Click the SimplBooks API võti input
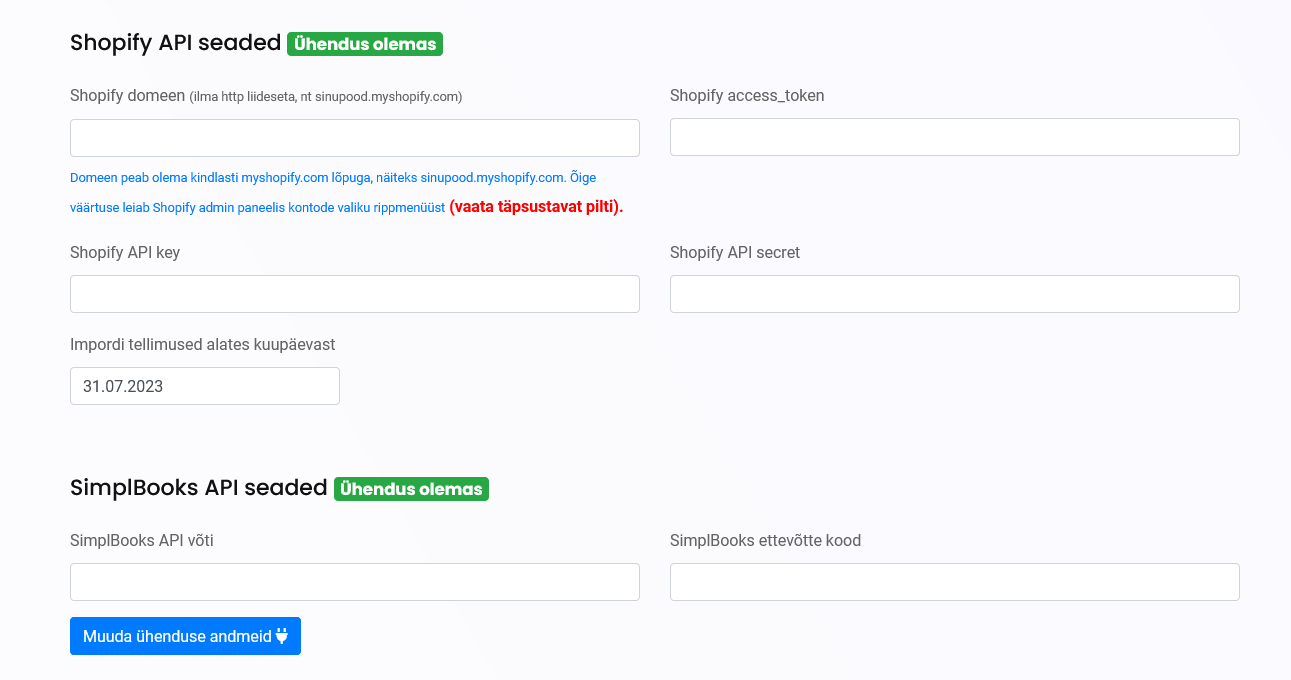1291x680 pixels. [x=354, y=582]
